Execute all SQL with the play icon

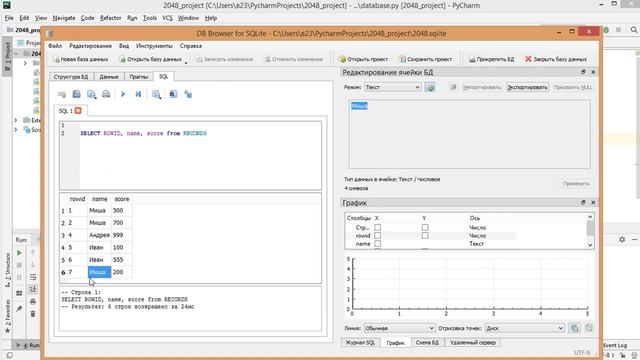pyautogui.click(x=123, y=94)
